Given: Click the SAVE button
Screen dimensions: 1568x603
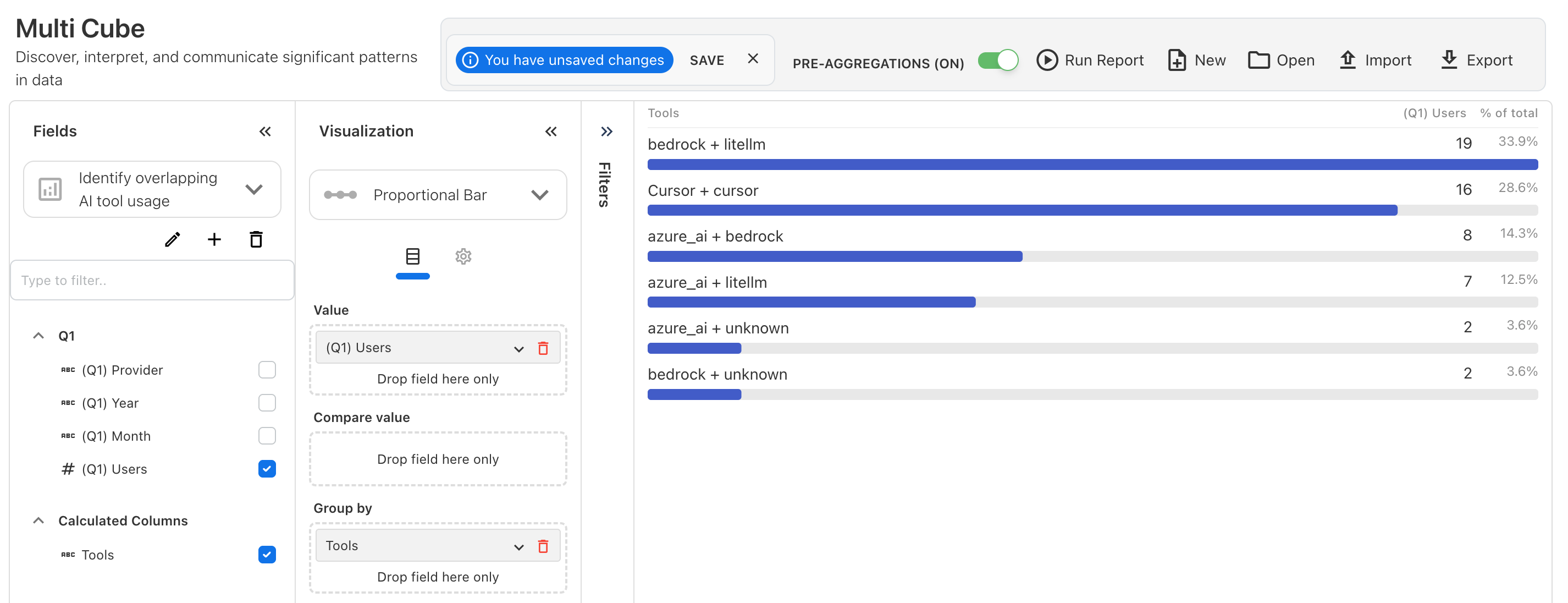Looking at the screenshot, I should [706, 61].
